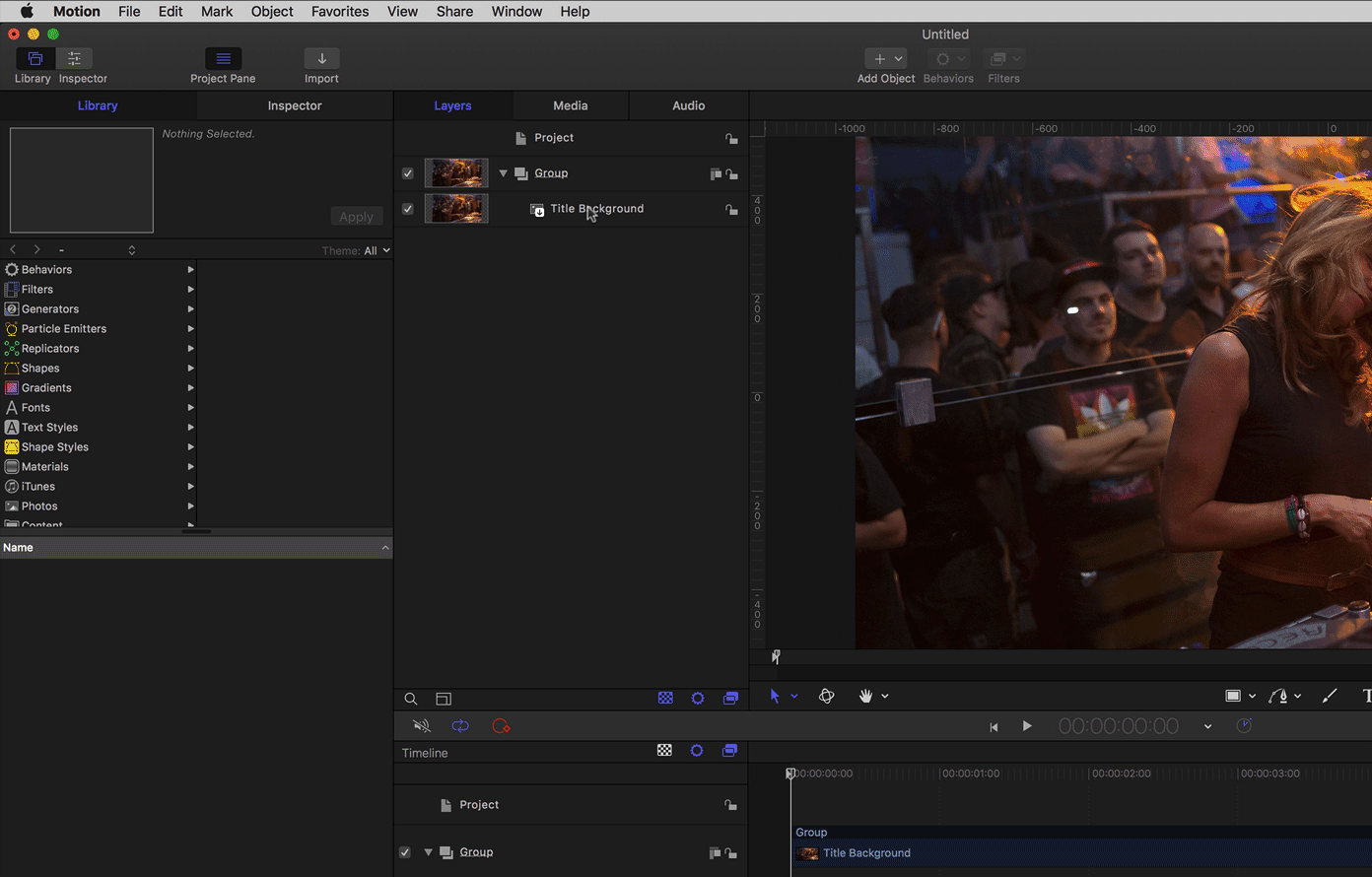Select the 3D transform tool
The image size is (1372, 877).
(827, 696)
